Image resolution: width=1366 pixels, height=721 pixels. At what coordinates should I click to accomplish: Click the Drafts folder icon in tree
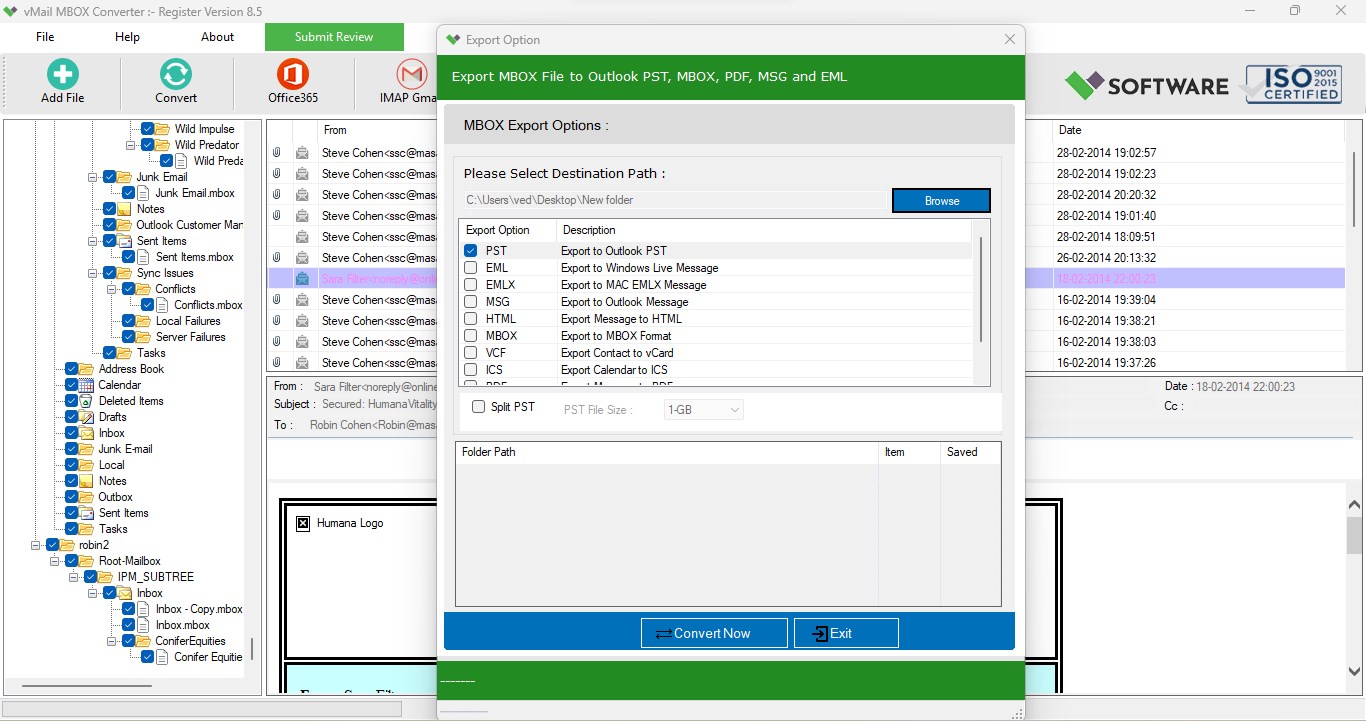coord(88,417)
